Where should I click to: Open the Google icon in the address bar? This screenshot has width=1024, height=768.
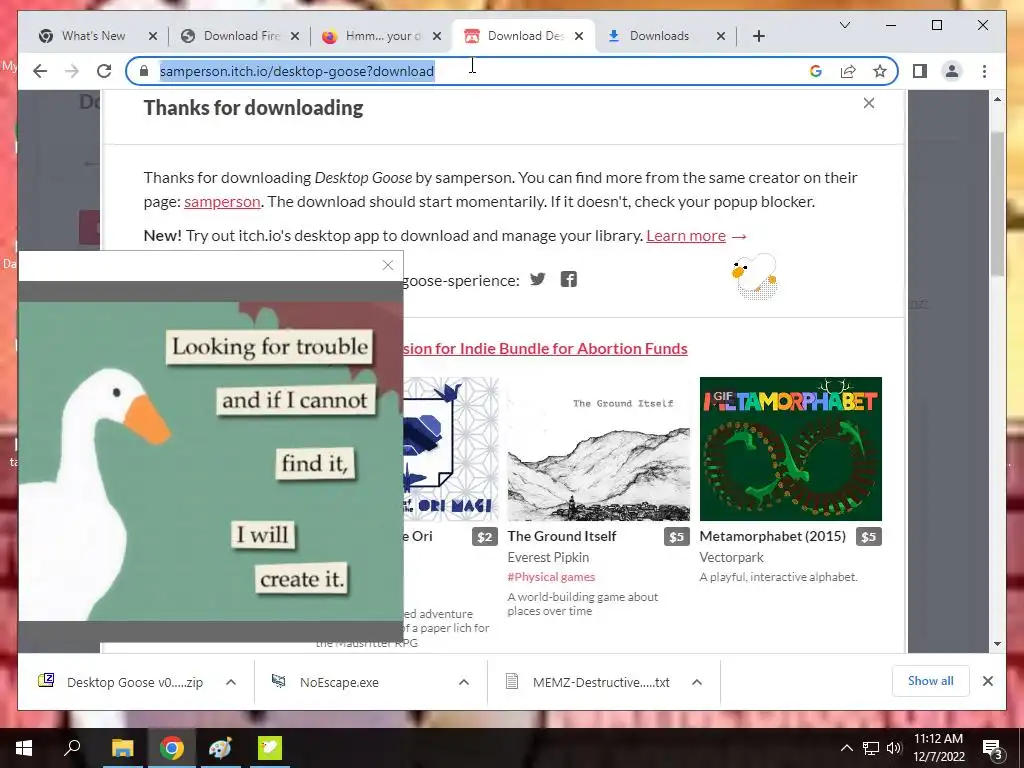click(x=816, y=71)
